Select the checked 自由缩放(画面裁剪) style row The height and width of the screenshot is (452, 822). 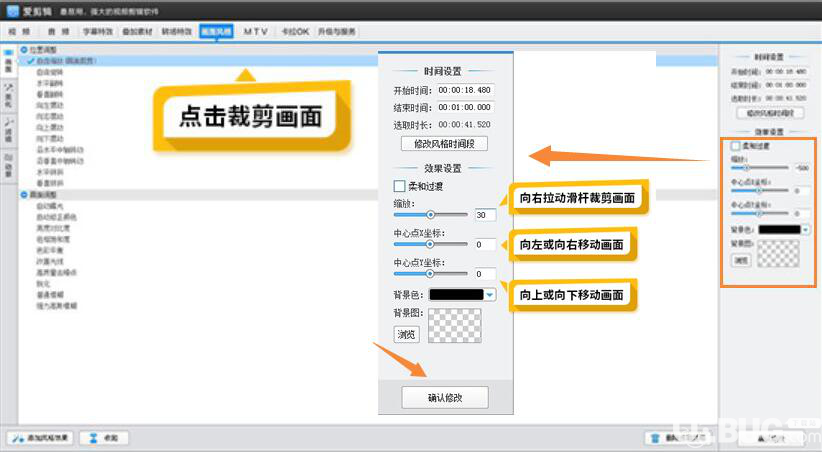(x=367, y=61)
